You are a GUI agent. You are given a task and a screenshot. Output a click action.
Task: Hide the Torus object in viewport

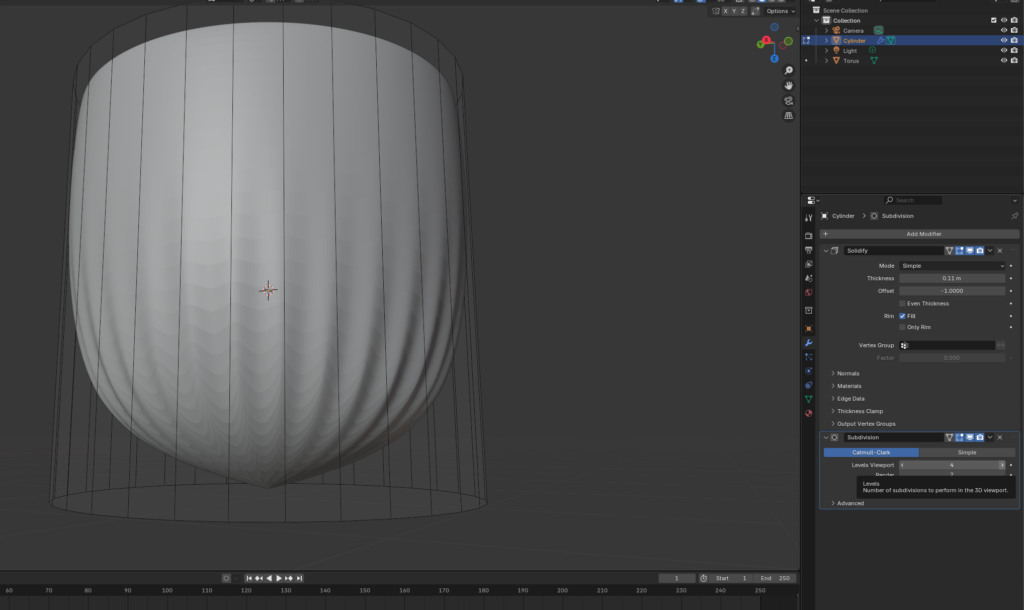click(x=1003, y=60)
